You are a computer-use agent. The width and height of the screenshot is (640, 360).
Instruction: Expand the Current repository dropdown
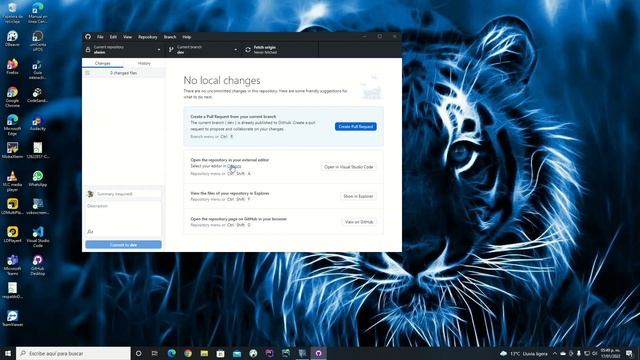click(124, 50)
